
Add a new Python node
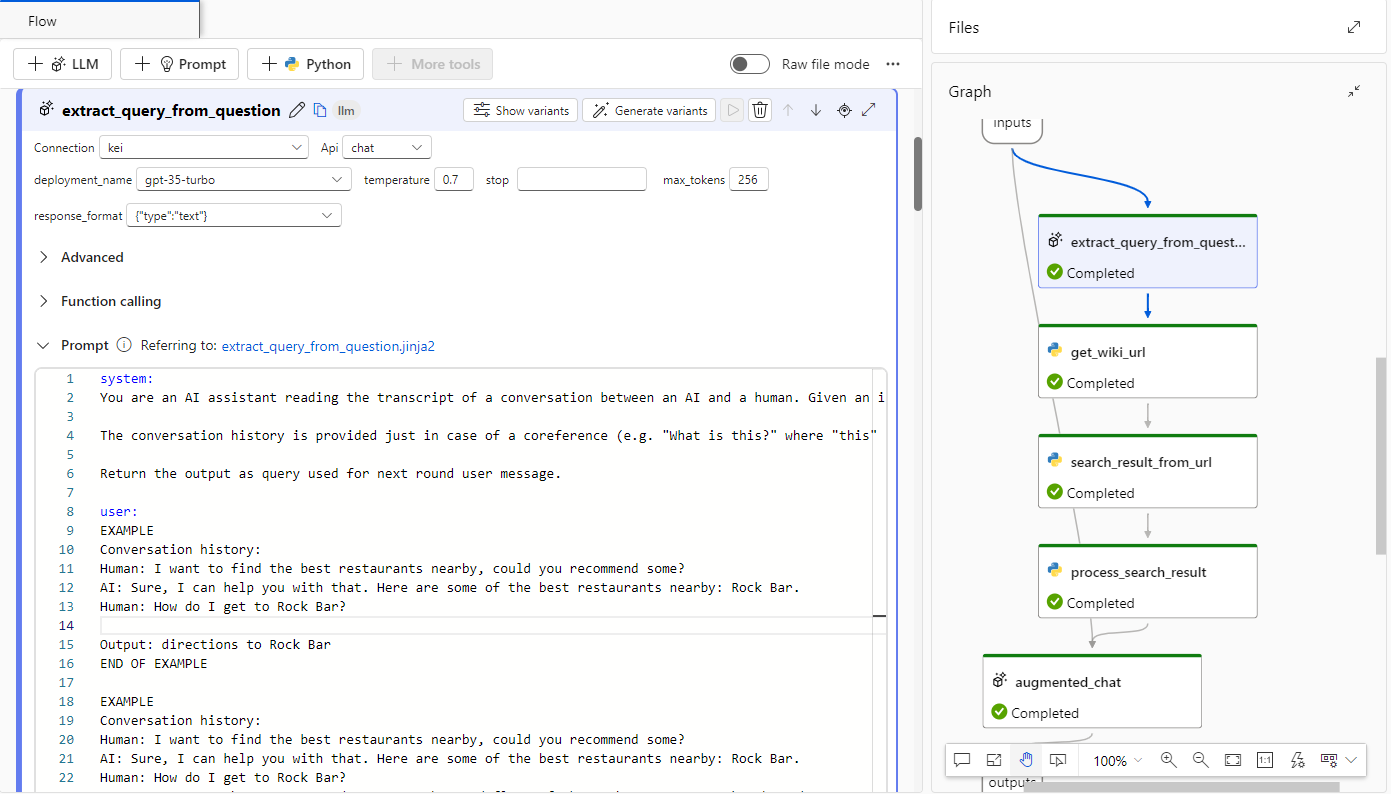tap(305, 64)
